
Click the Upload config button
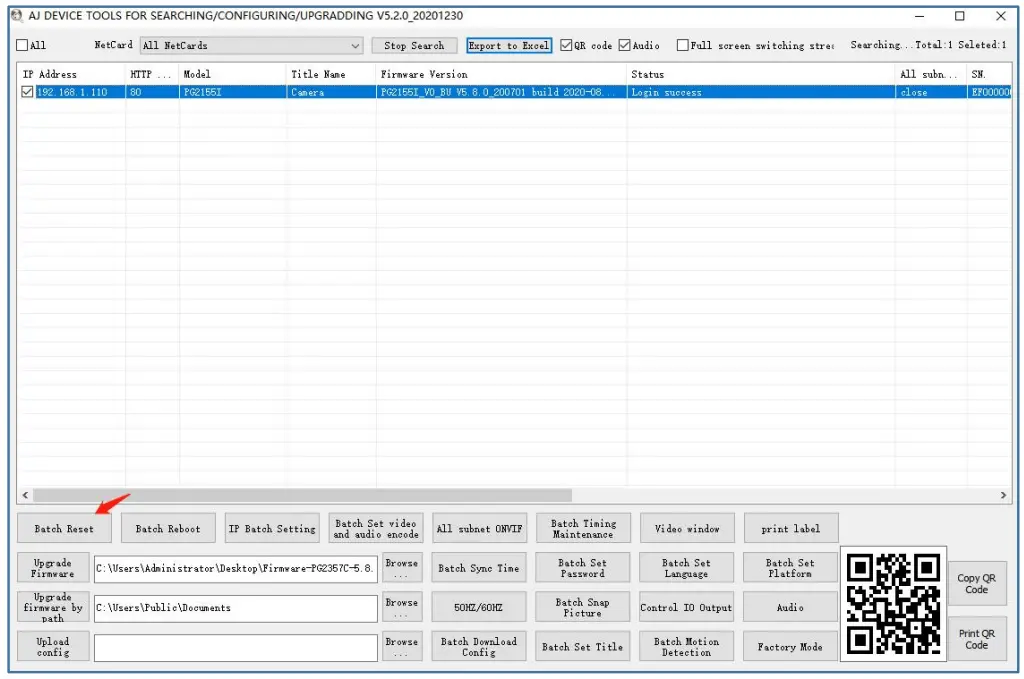(53, 646)
